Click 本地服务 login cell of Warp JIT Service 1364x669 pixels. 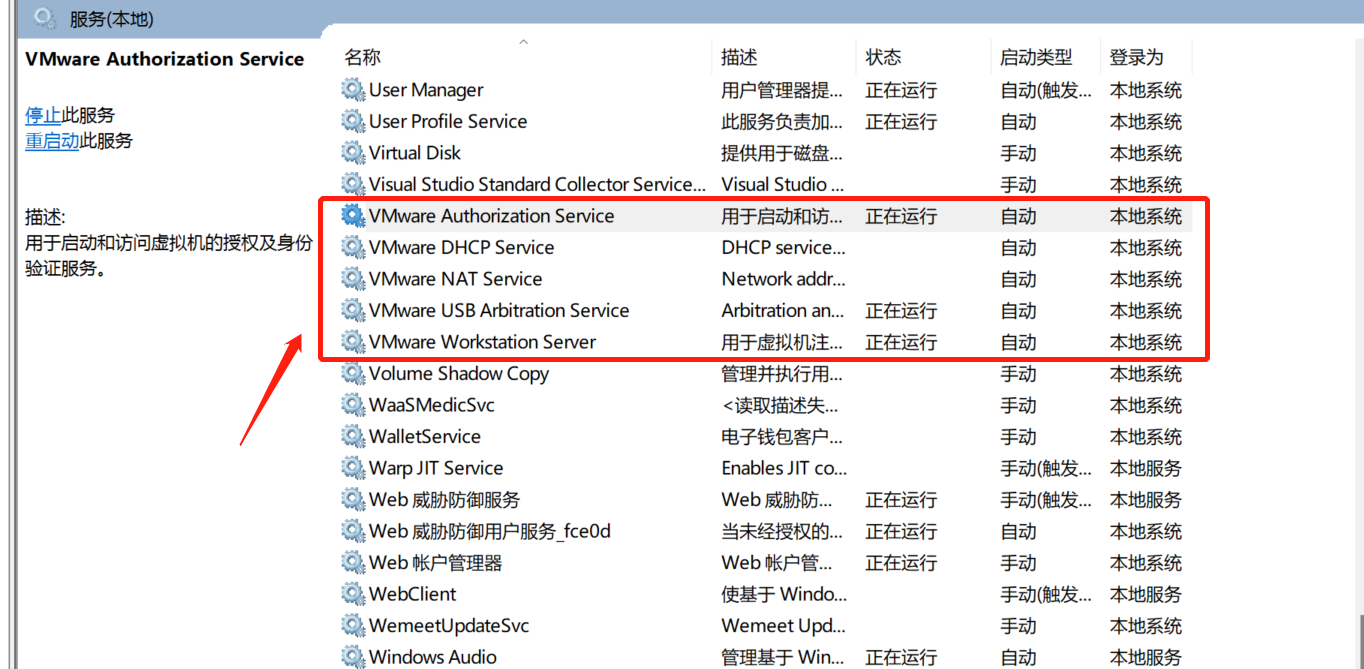click(1146, 468)
